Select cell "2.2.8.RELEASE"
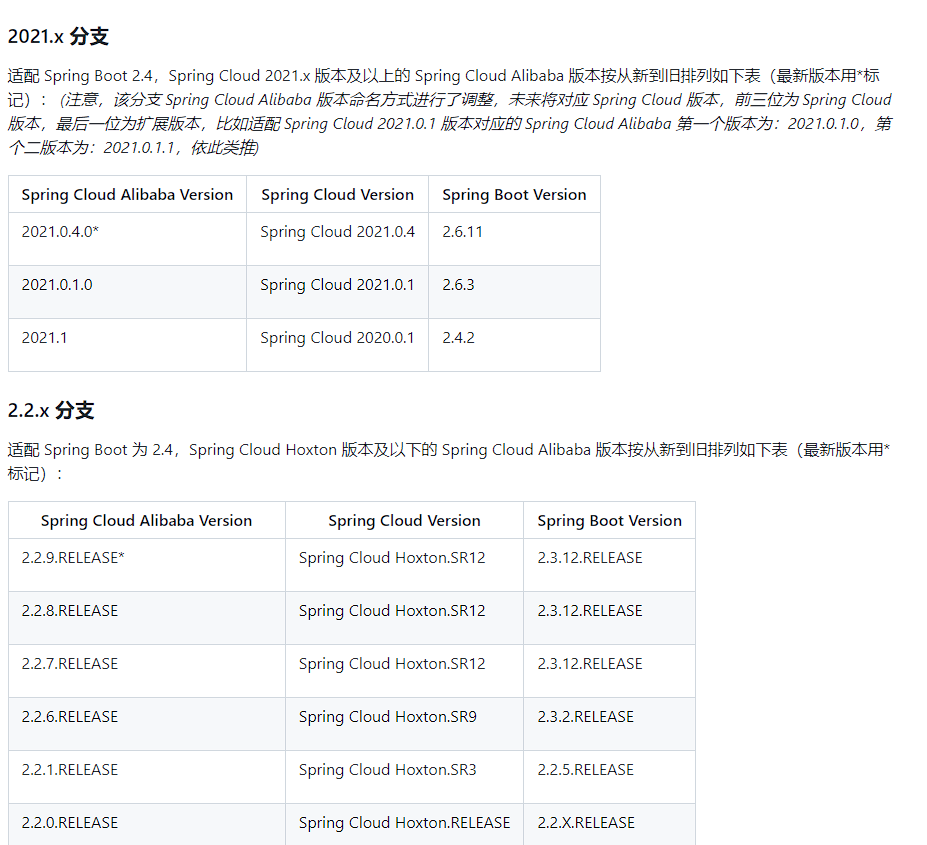The image size is (927, 845). tap(147, 618)
